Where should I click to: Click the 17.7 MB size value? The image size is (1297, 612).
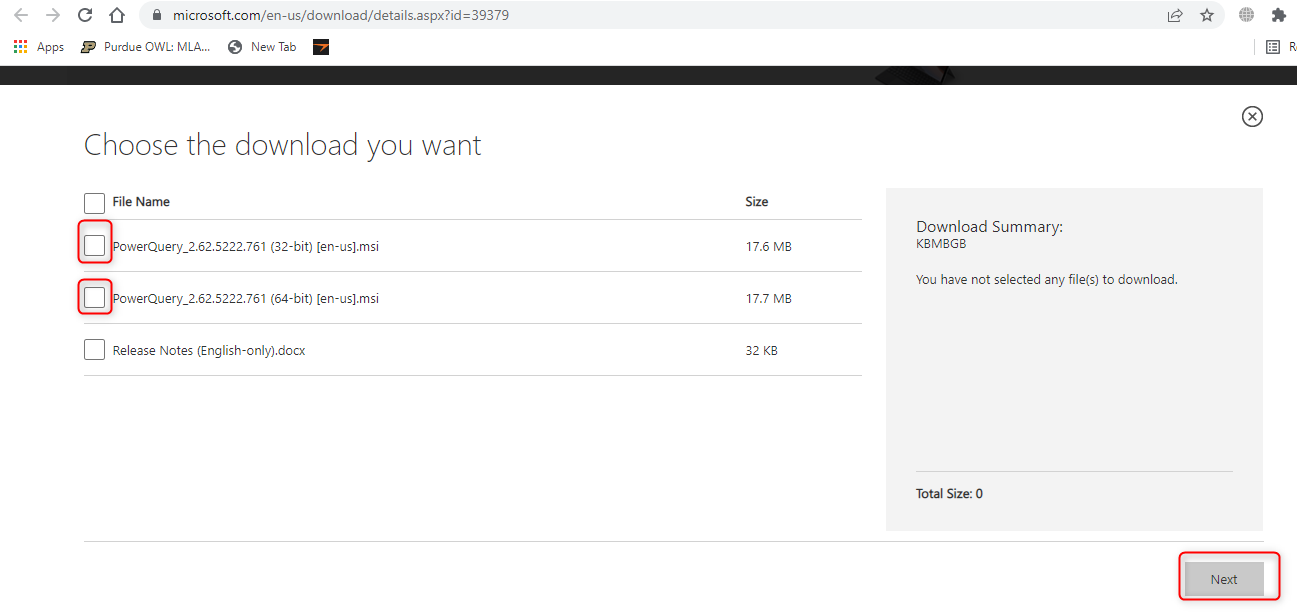(768, 298)
